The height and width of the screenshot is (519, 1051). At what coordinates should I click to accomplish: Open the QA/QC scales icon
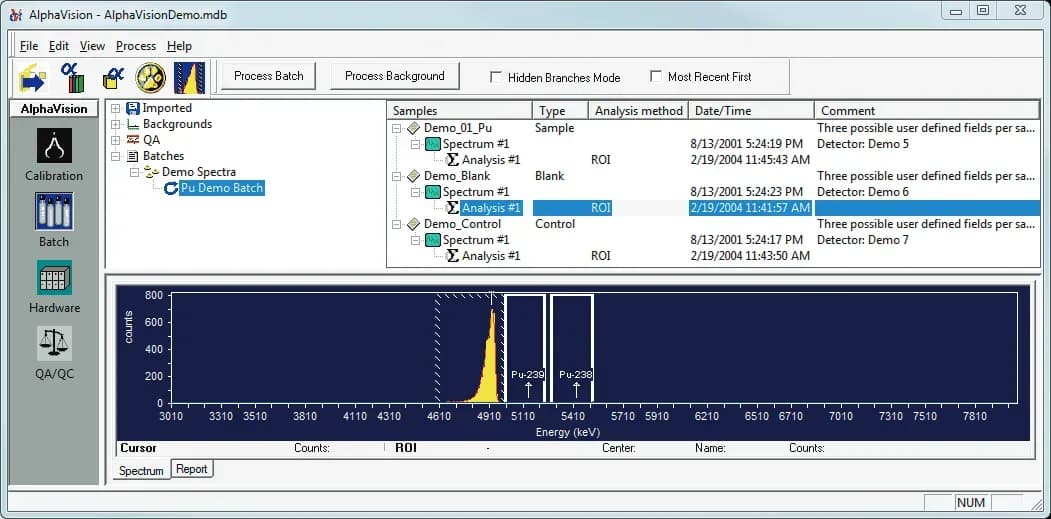click(x=54, y=343)
